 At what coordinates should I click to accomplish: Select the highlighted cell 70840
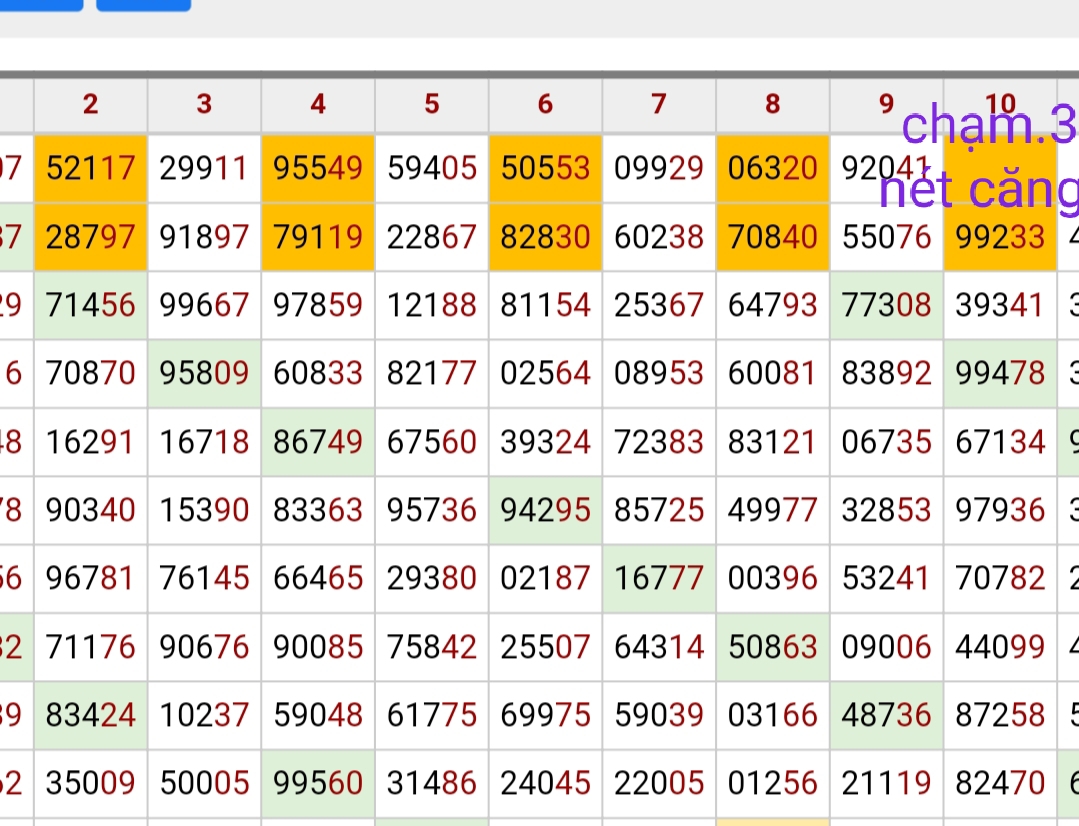click(x=773, y=237)
